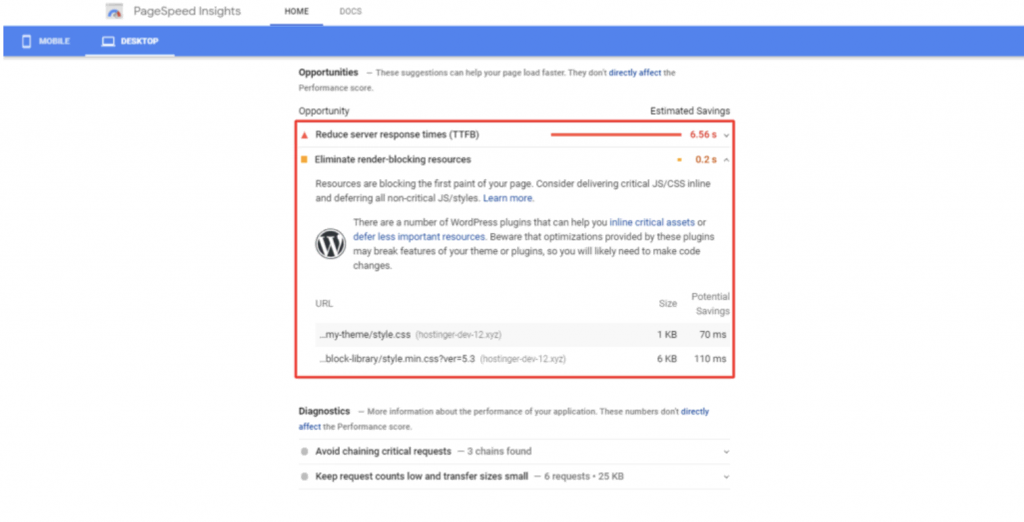1024x522 pixels.
Task: Switch to MOBILE results
Action: 46,41
